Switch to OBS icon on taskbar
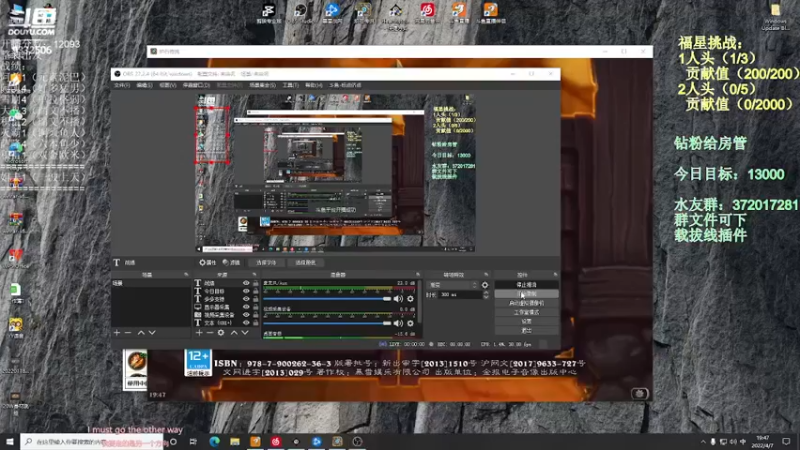The image size is (800, 450). point(357,441)
